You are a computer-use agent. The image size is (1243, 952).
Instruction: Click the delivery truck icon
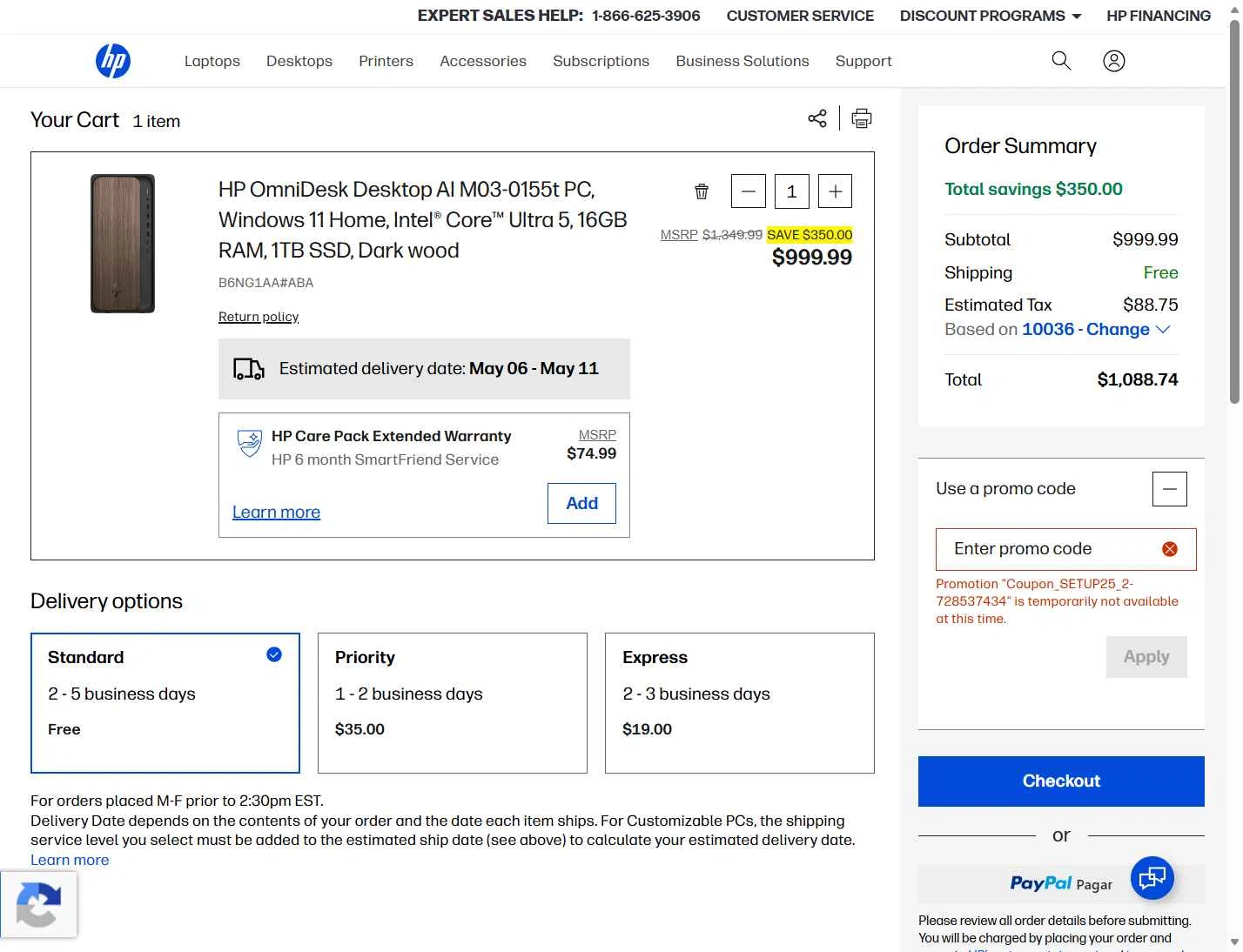coord(249,369)
